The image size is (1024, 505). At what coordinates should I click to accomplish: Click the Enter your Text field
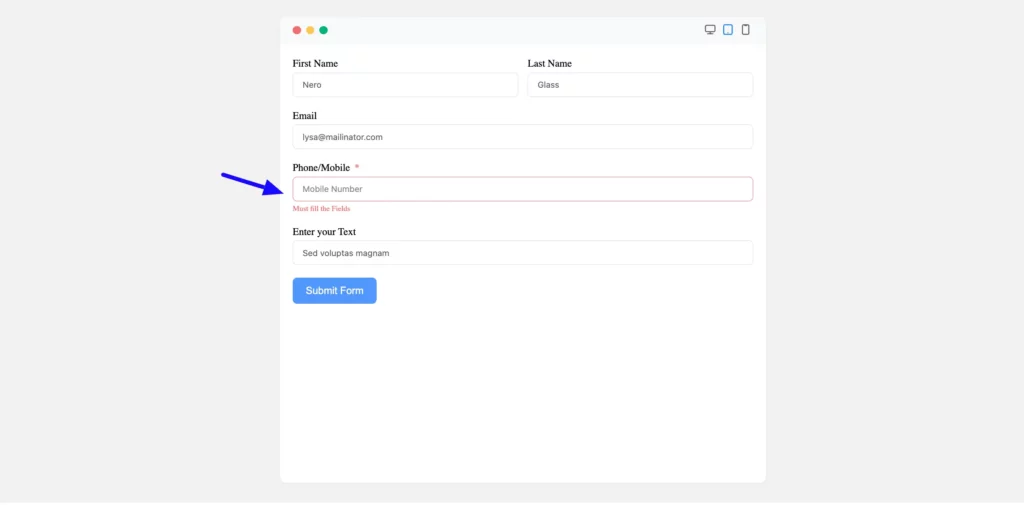click(x=522, y=253)
